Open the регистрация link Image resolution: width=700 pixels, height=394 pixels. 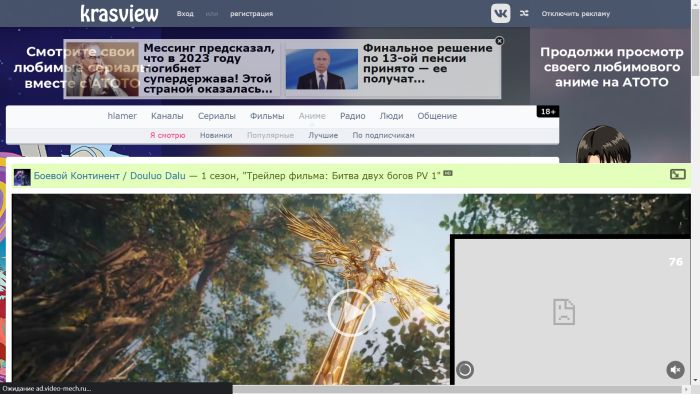pos(251,14)
